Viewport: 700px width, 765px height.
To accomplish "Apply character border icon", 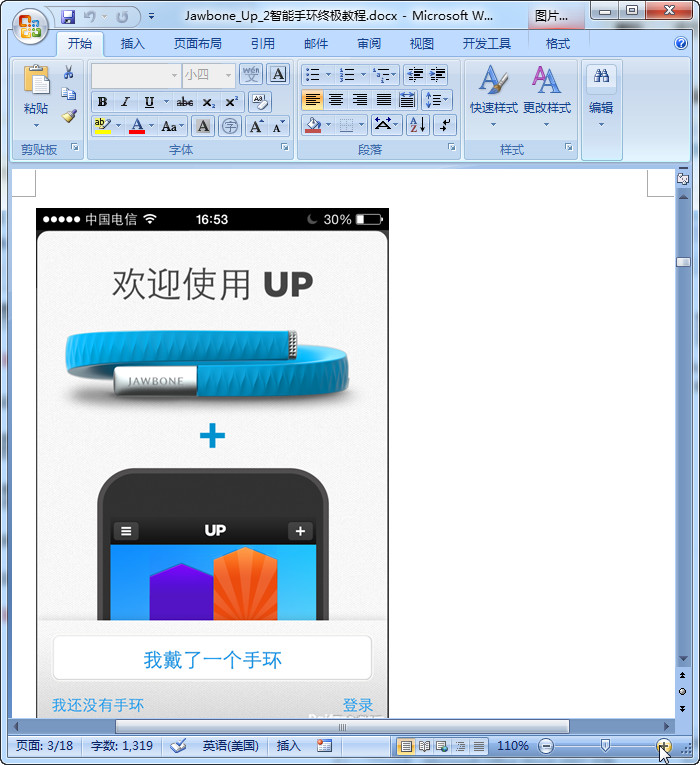I will 278,74.
